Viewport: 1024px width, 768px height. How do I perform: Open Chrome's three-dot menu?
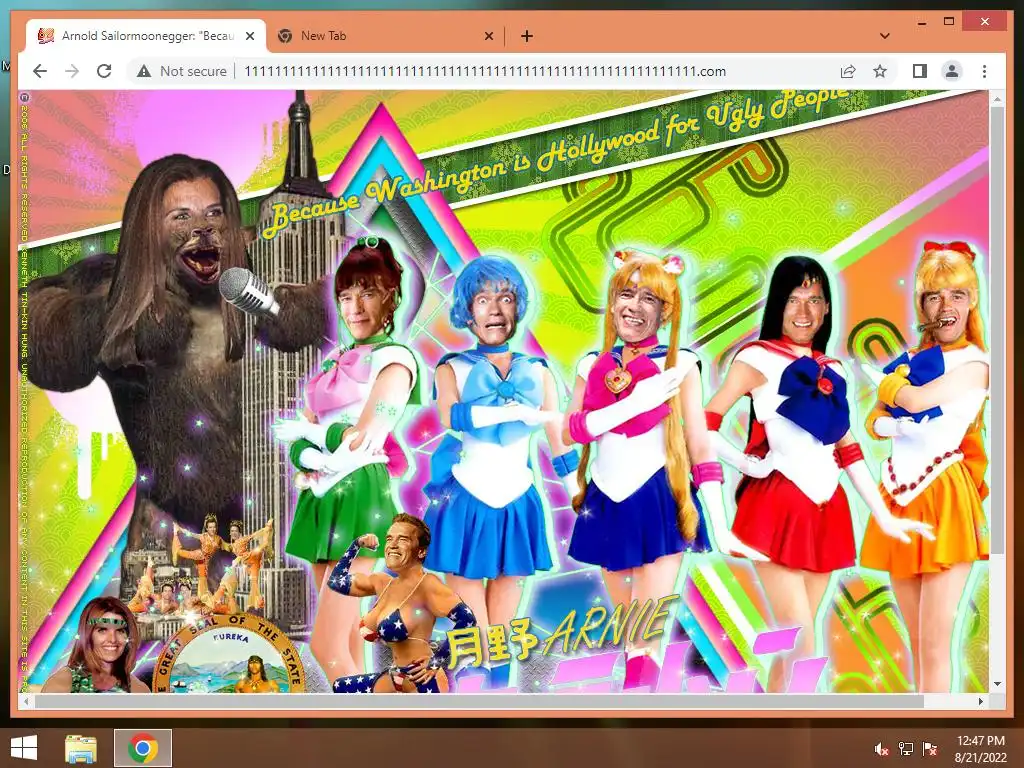(984, 71)
